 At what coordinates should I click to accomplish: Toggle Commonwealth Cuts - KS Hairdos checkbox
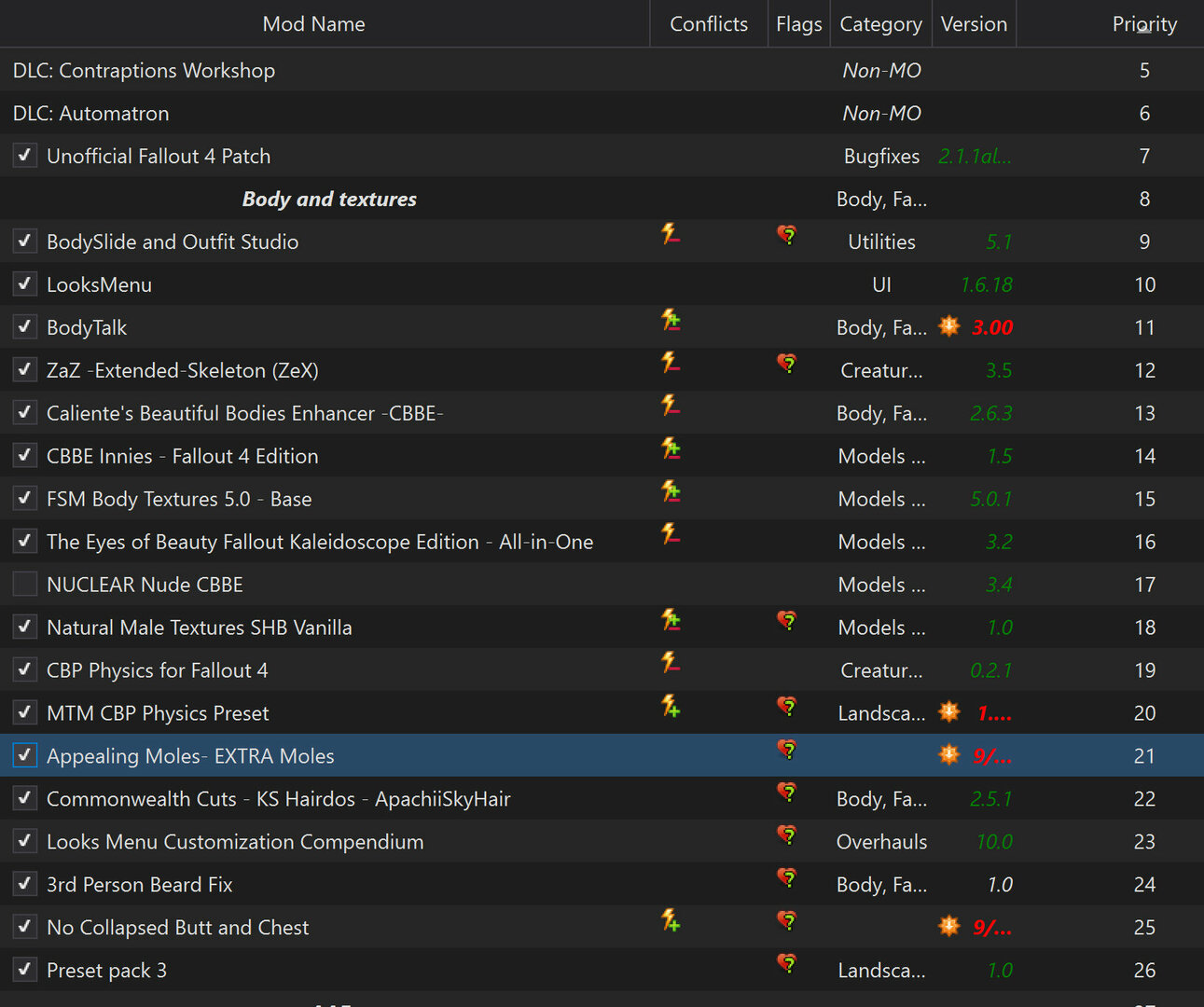[x=25, y=798]
